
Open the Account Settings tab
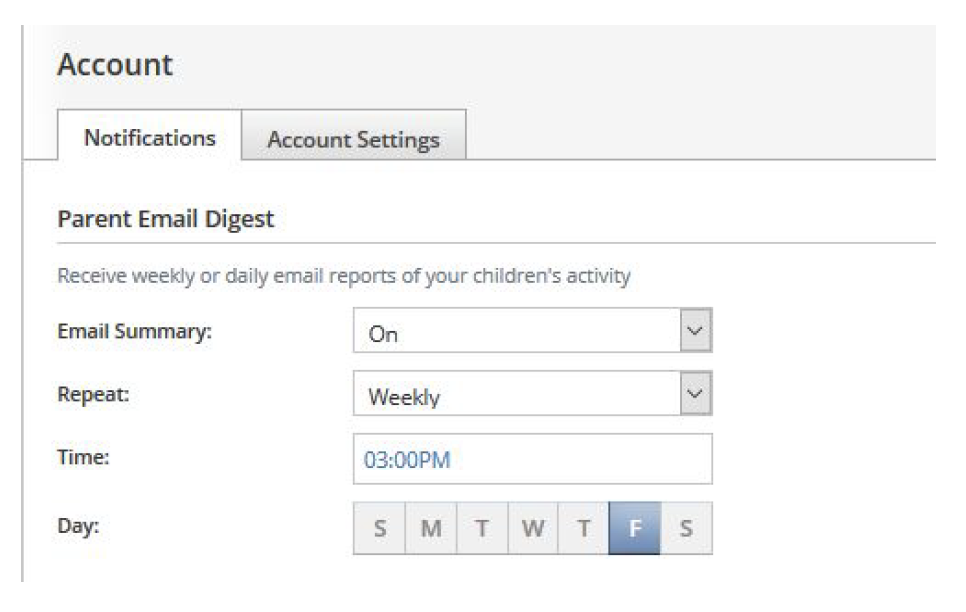pos(353,140)
